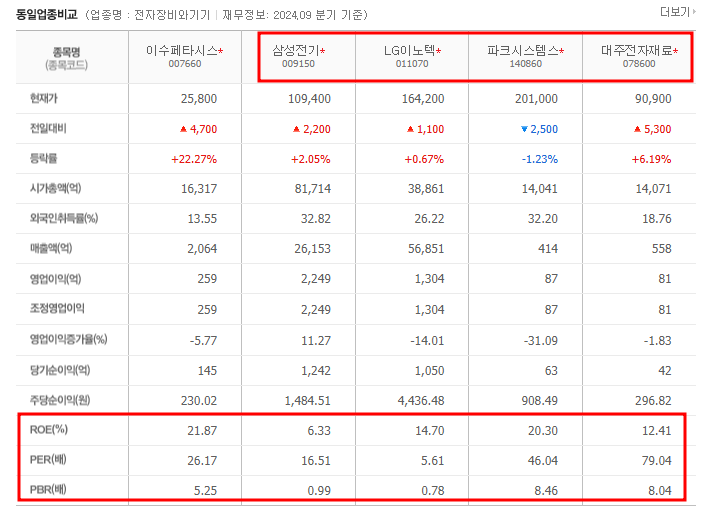Select the falling change value 2,500
Viewport: 701px width, 514px height.
tap(544, 129)
